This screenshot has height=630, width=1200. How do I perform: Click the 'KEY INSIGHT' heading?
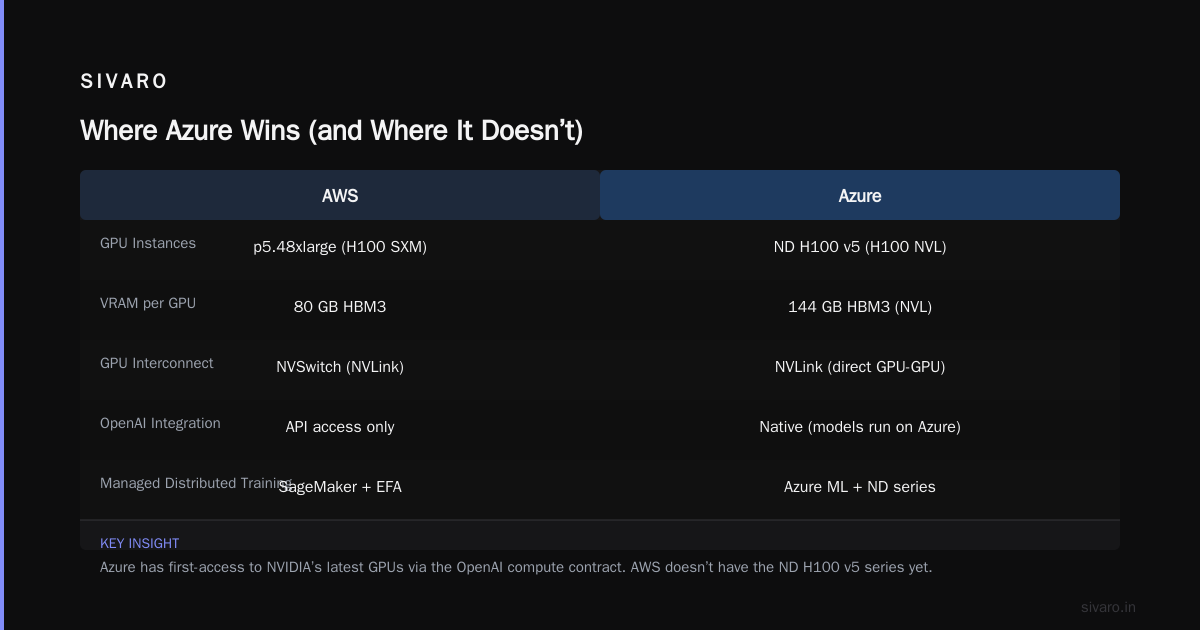click(140, 543)
